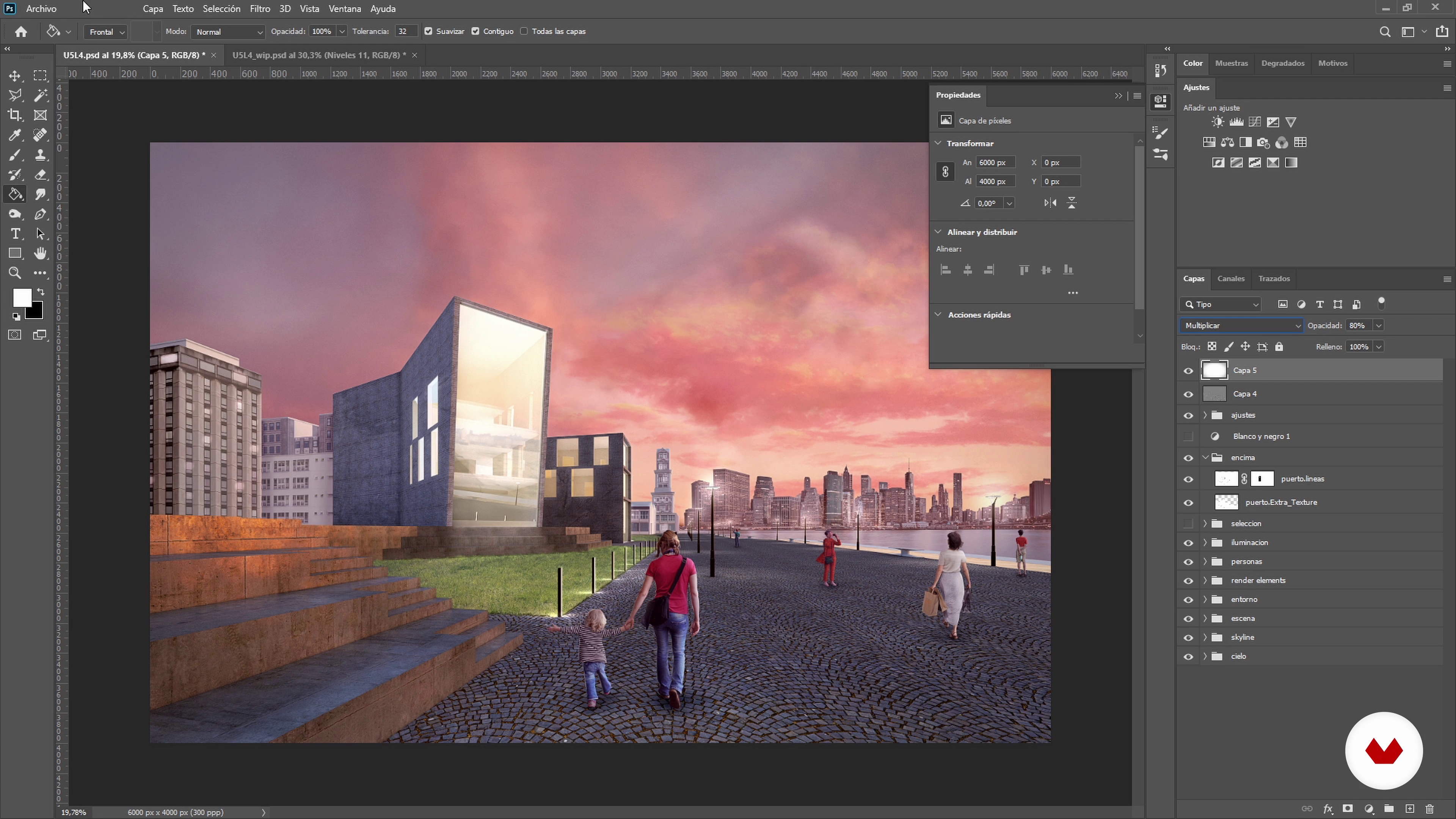
Task: Open layer effects fx menu
Action: tap(1328, 809)
